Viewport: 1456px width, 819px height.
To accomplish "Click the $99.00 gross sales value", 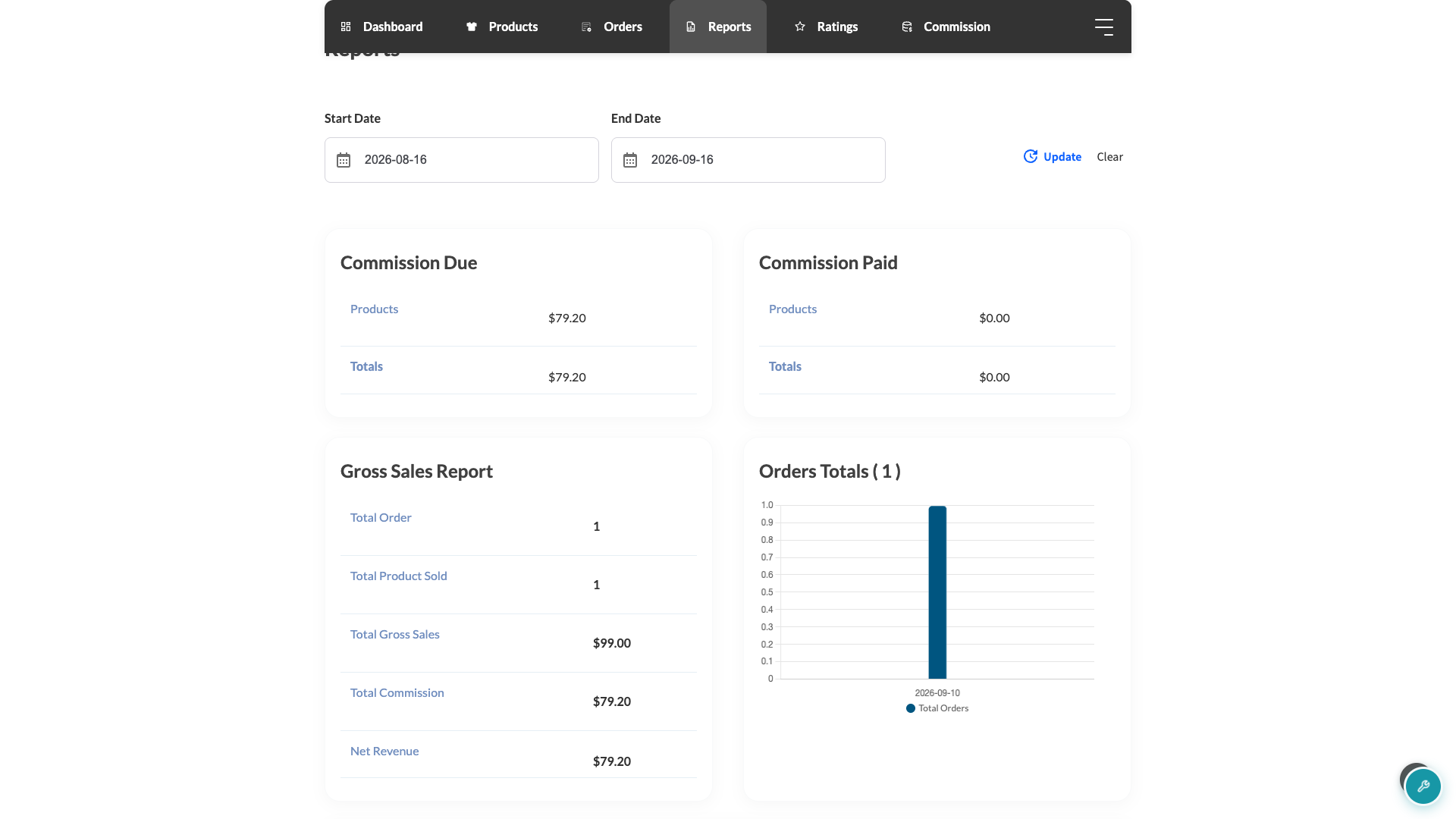I will tap(612, 643).
